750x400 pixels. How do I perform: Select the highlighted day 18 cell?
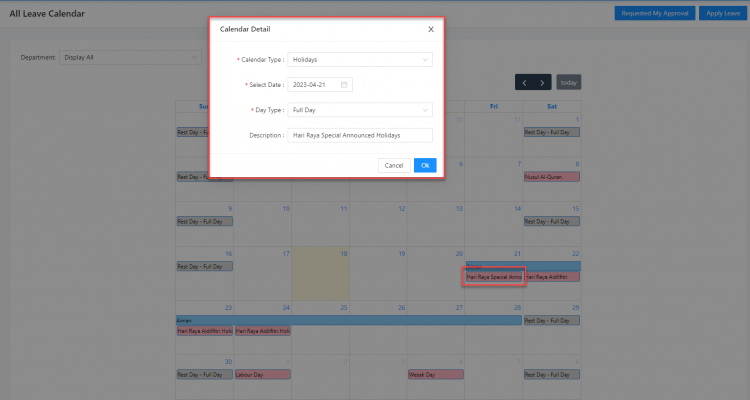click(320, 275)
